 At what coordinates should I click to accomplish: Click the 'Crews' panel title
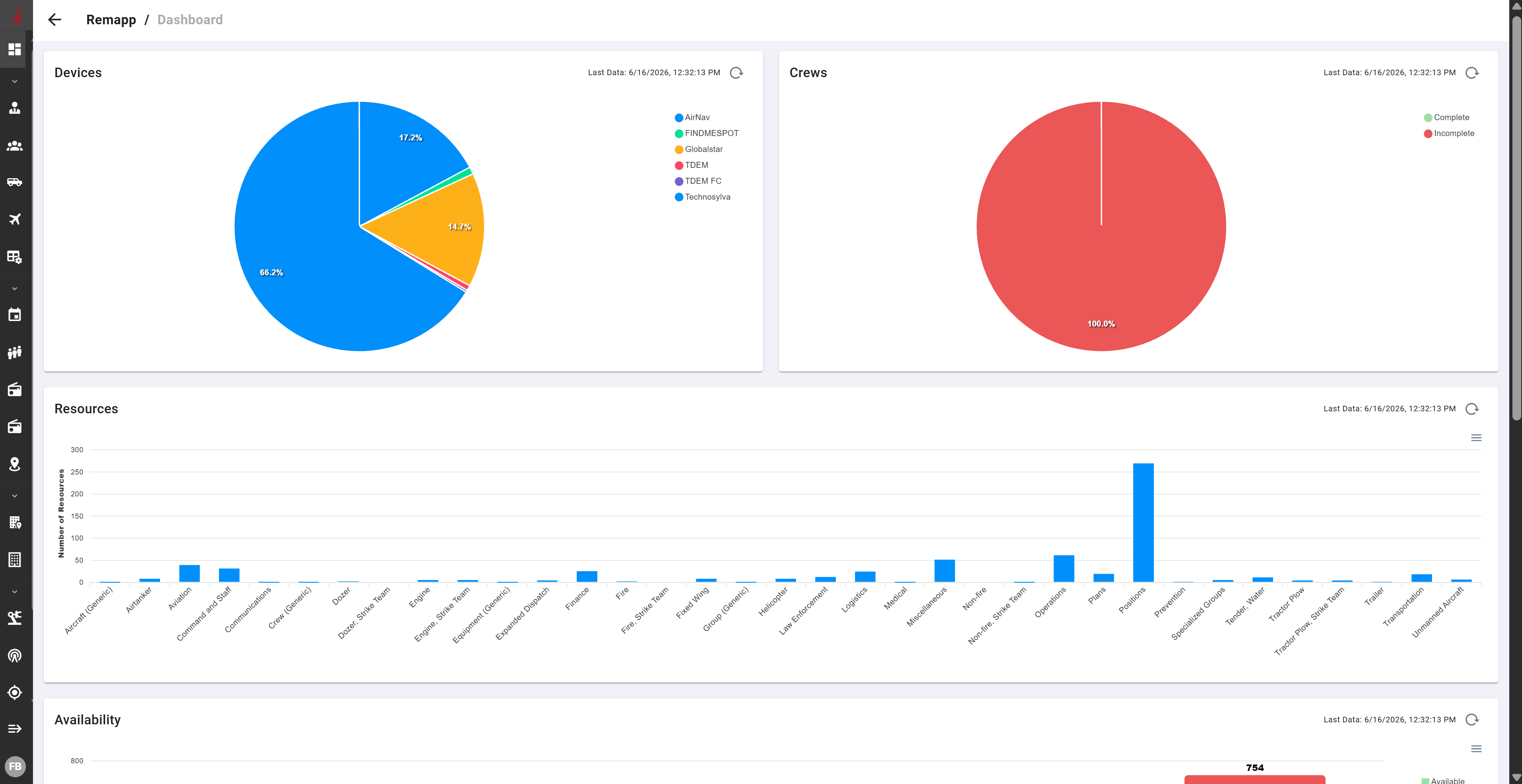point(808,73)
